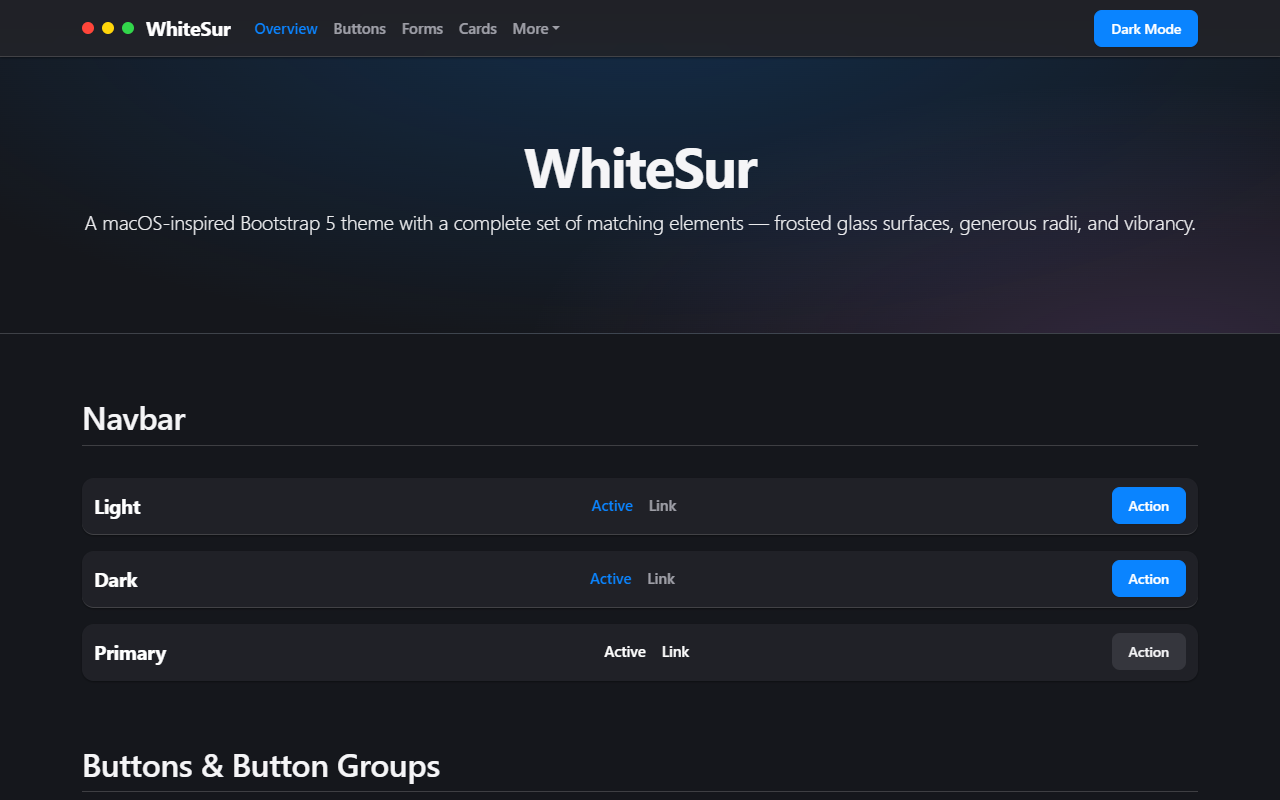Screen dimensions: 1280x800
Task: Select Active in the Light navbar
Action: pos(612,506)
